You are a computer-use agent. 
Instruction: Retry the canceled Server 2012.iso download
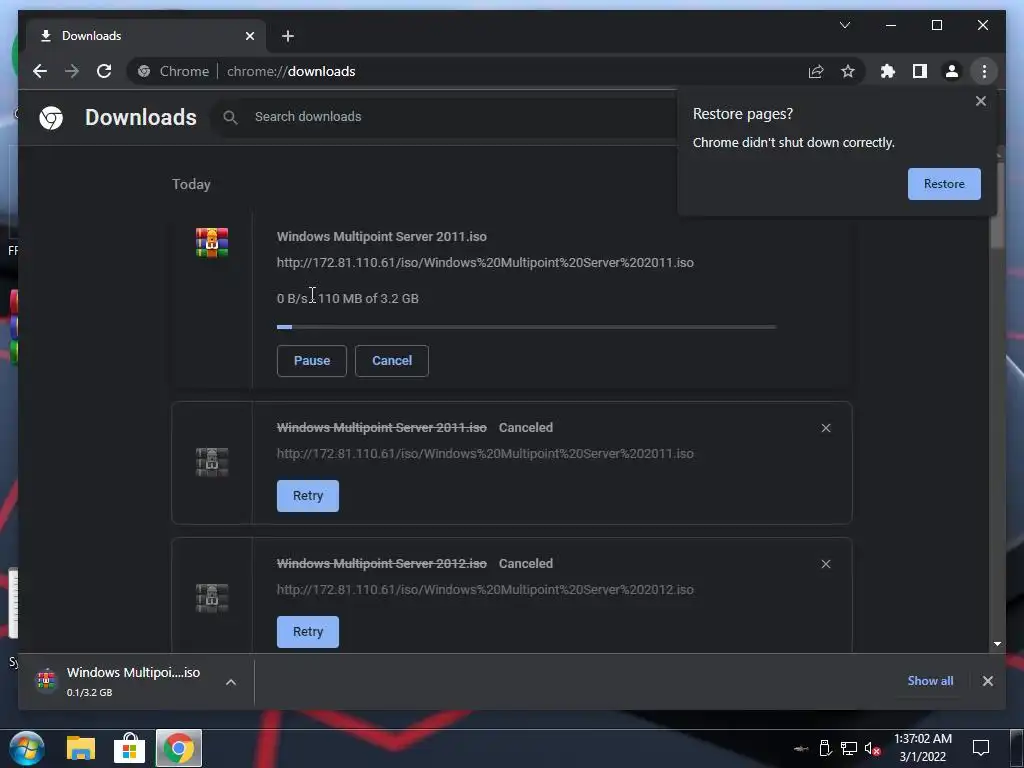[308, 632]
